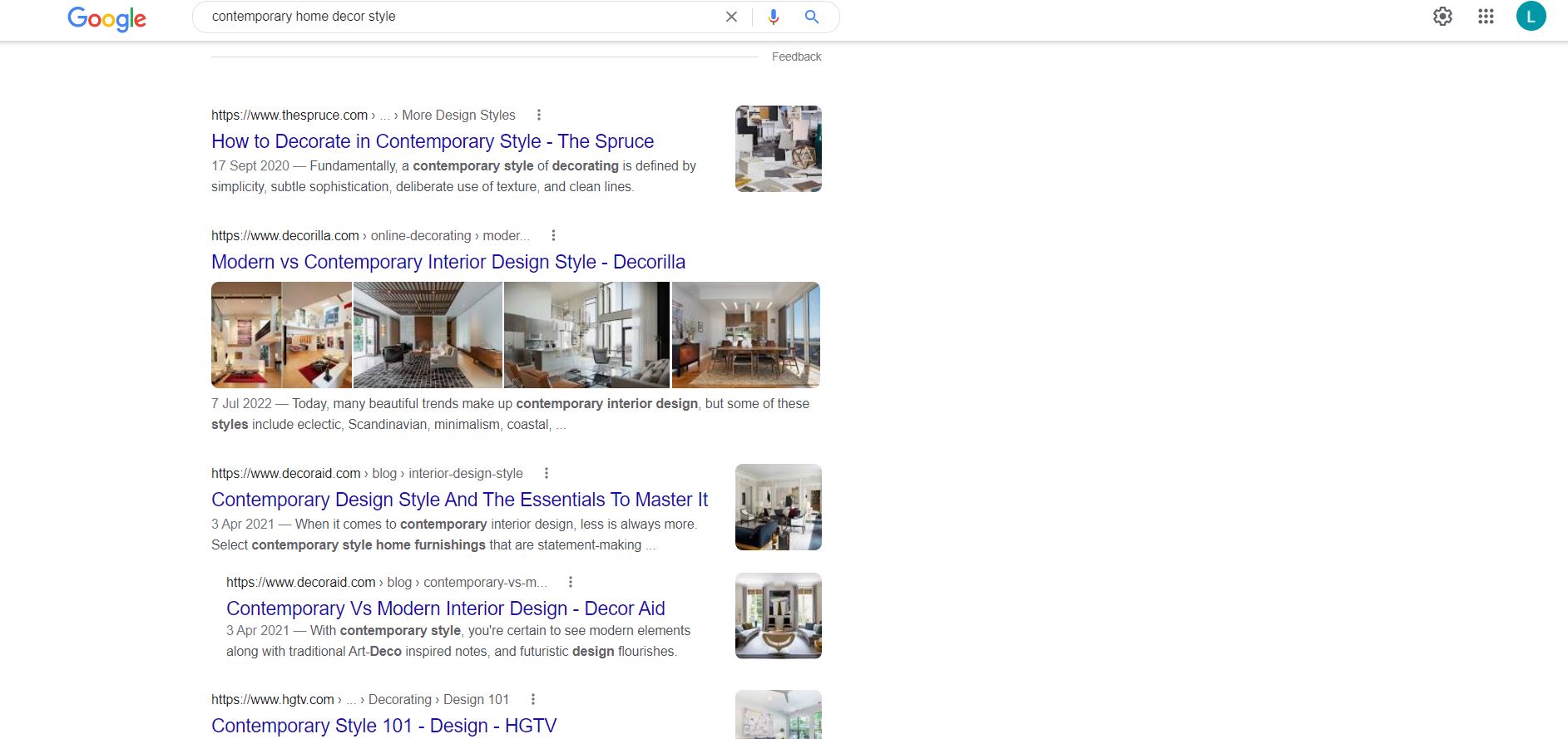This screenshot has width=1568, height=739.
Task: Click decoraid.com blog interior-design-style breadcrumb
Action: click(x=367, y=473)
